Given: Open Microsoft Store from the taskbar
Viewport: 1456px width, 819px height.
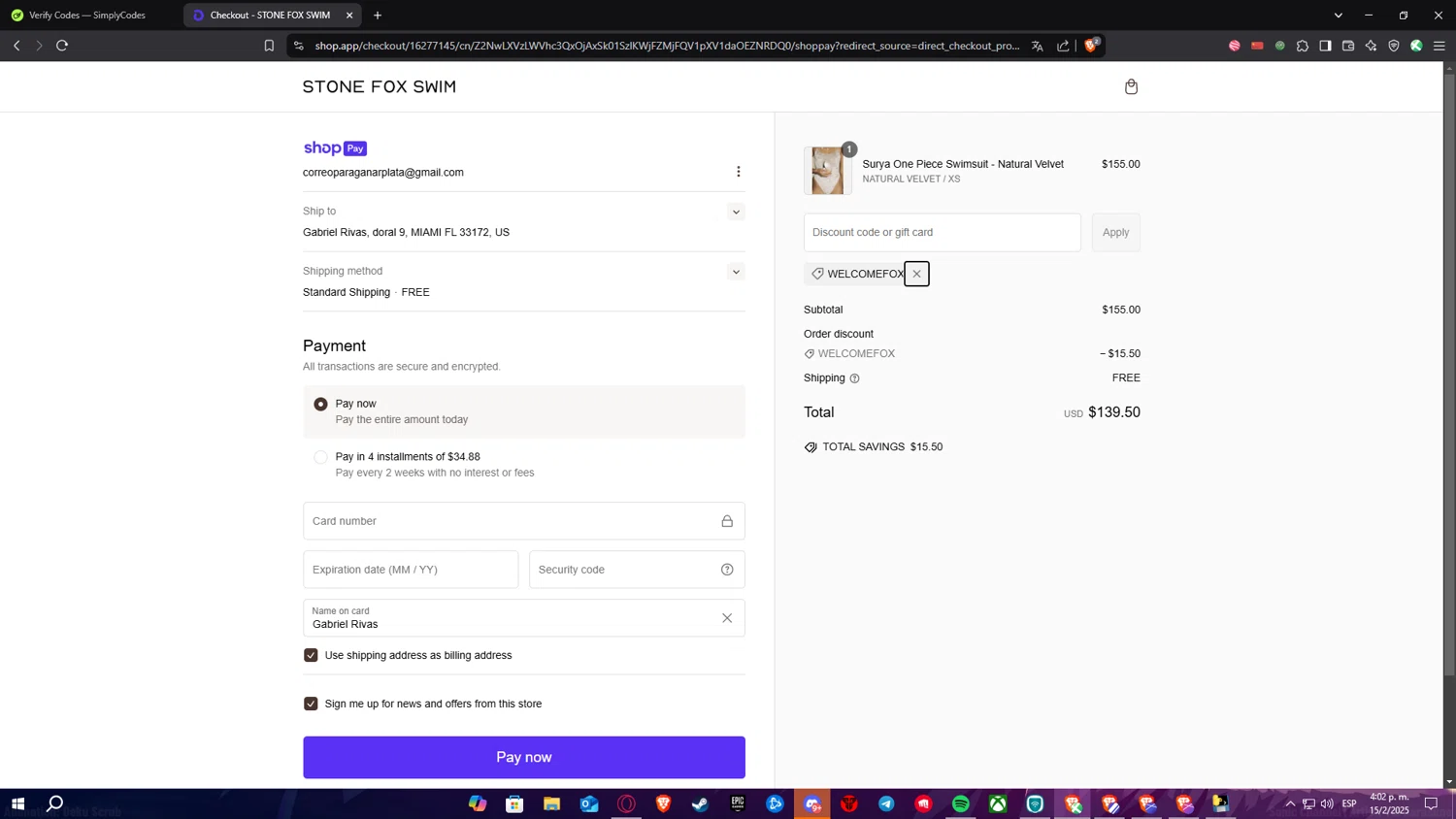Looking at the screenshot, I should tap(514, 803).
